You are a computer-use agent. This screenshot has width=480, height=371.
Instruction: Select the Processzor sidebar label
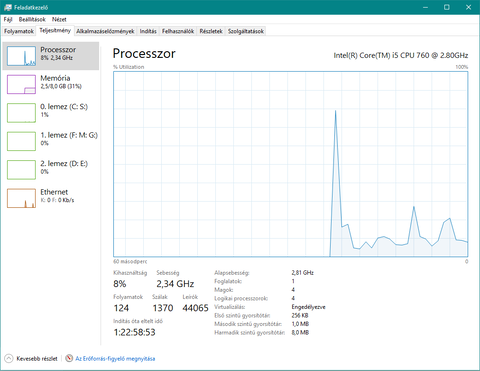[x=58, y=50]
